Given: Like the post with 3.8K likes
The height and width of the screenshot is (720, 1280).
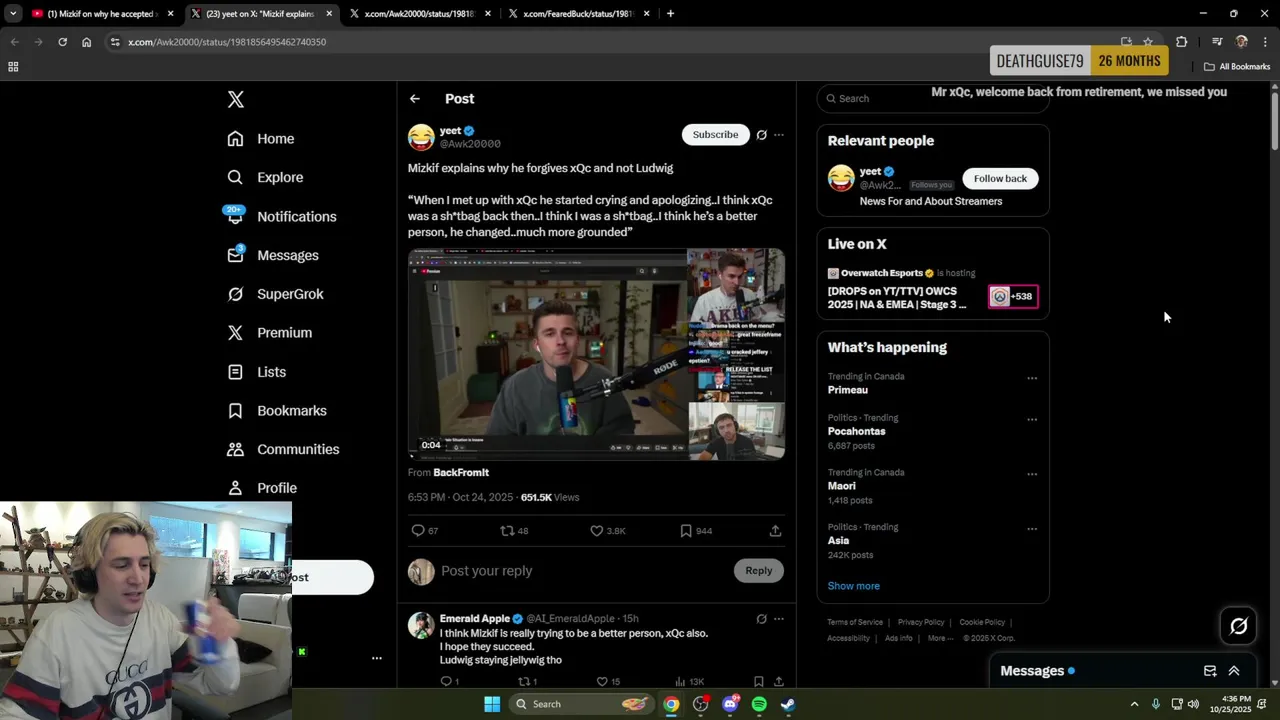Looking at the screenshot, I should 607,531.
